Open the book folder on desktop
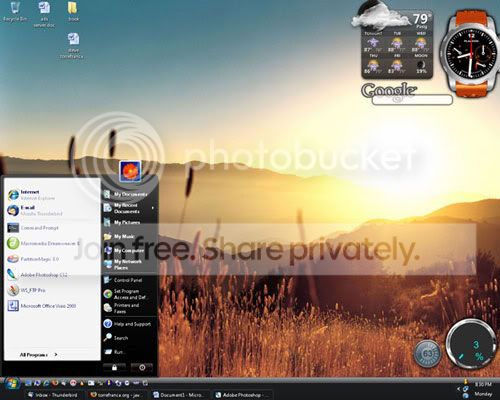The image size is (500, 400). pyautogui.click(x=73, y=12)
